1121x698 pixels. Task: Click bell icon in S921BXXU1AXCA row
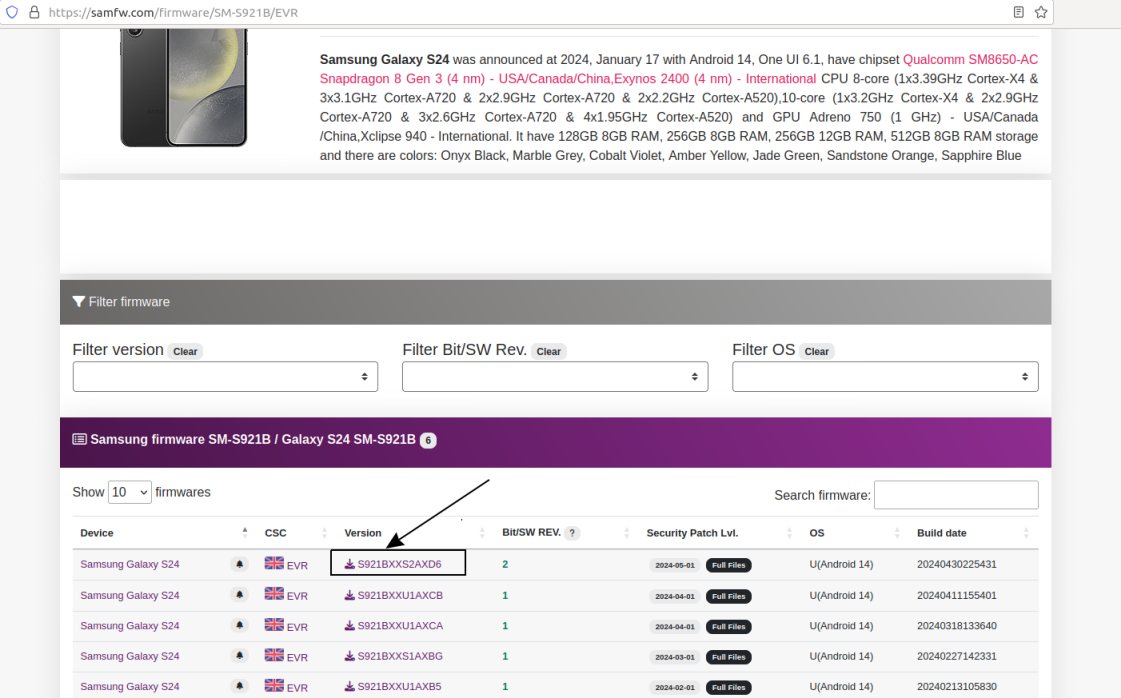click(x=239, y=625)
